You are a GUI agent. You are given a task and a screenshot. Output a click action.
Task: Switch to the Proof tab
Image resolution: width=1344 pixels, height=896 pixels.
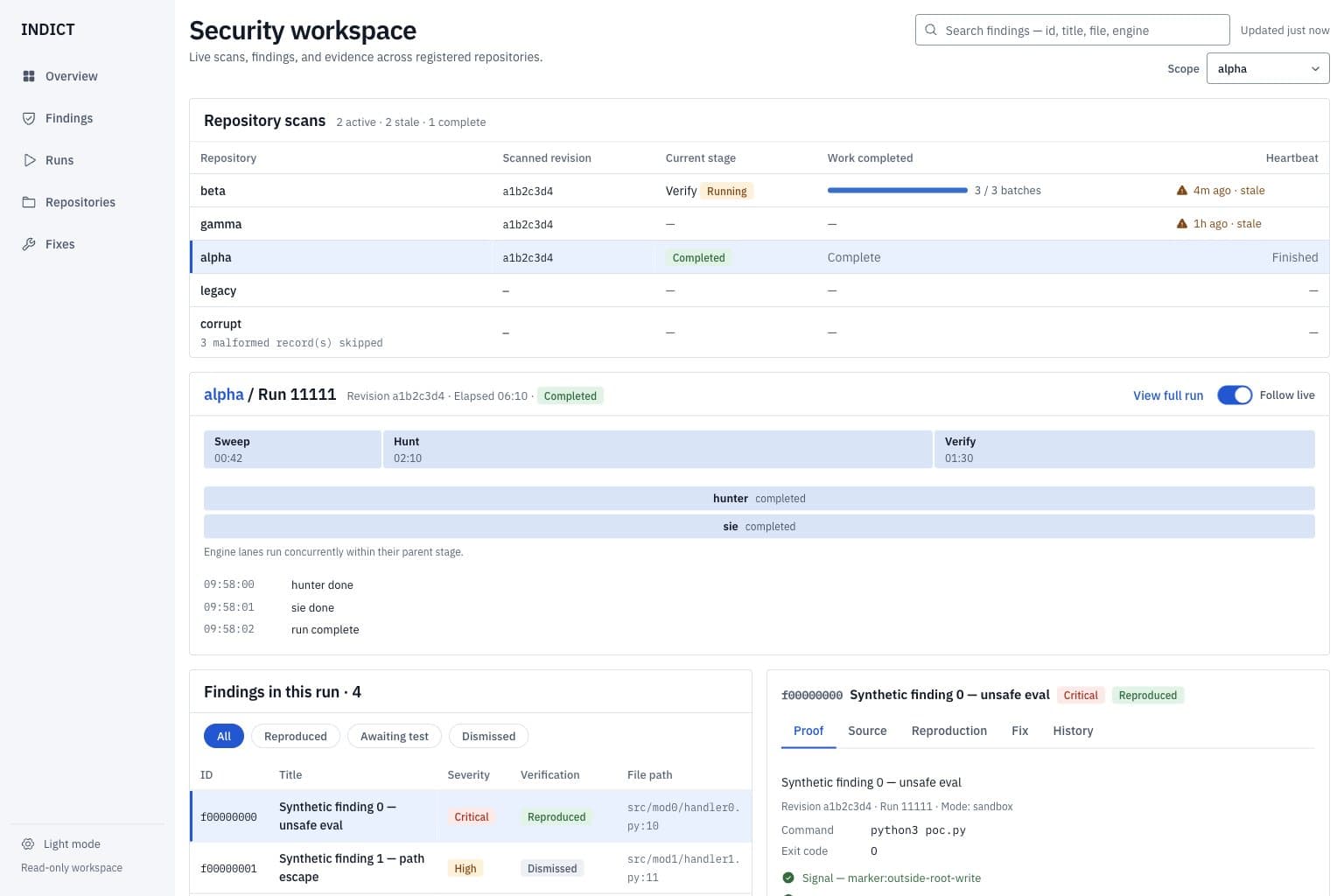(x=808, y=731)
